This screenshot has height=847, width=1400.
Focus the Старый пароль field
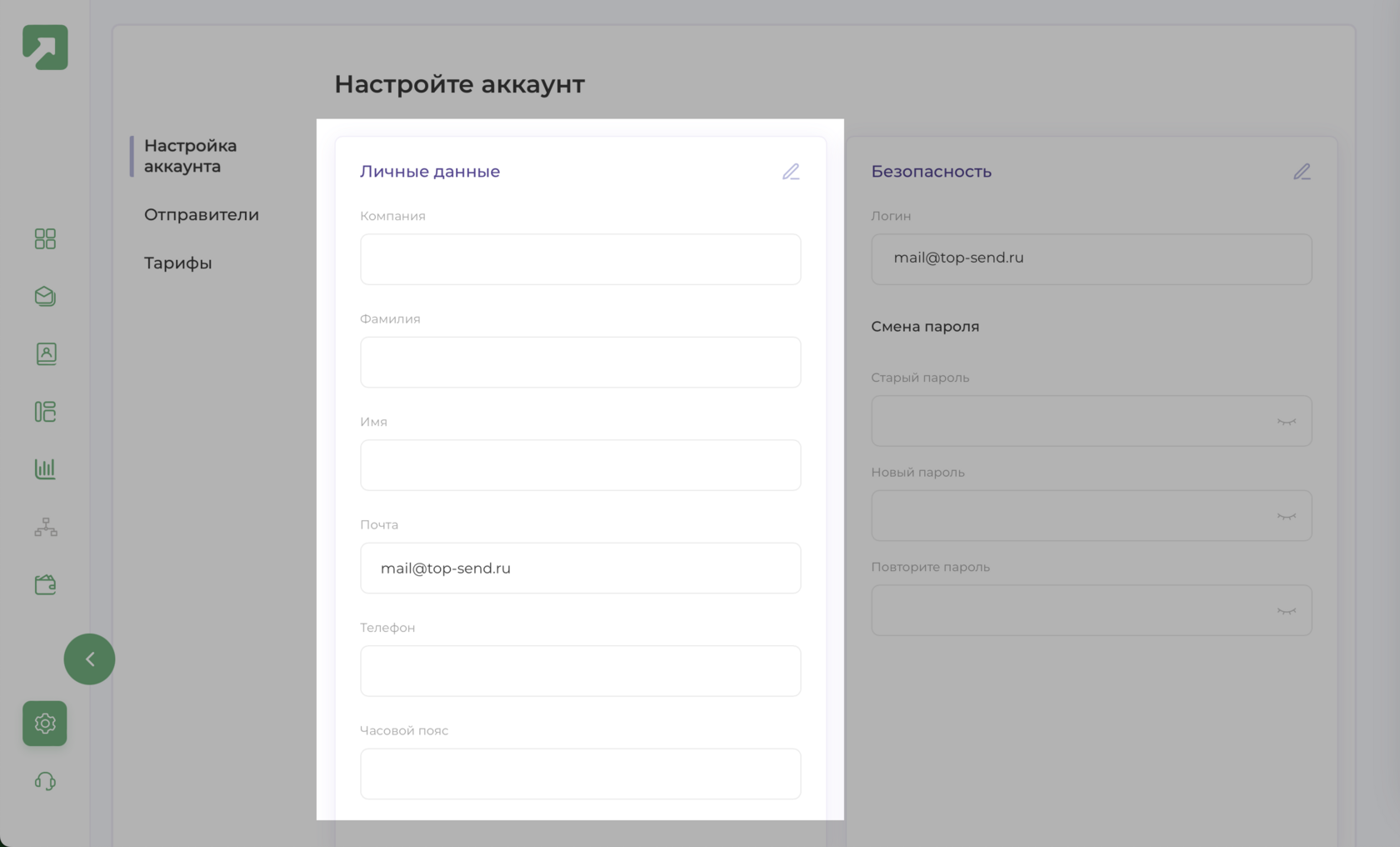click(1092, 421)
